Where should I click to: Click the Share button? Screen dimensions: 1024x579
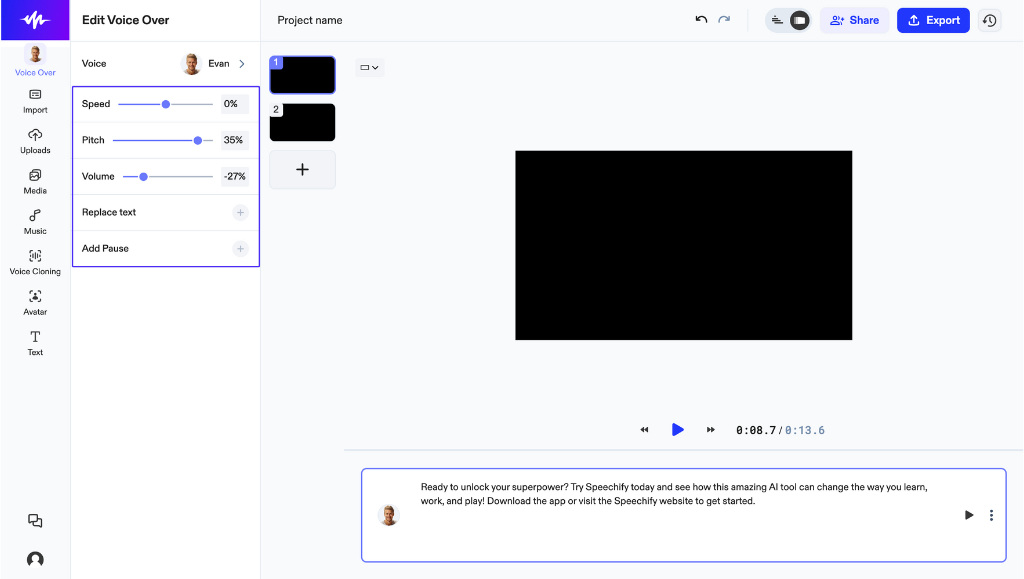(854, 20)
